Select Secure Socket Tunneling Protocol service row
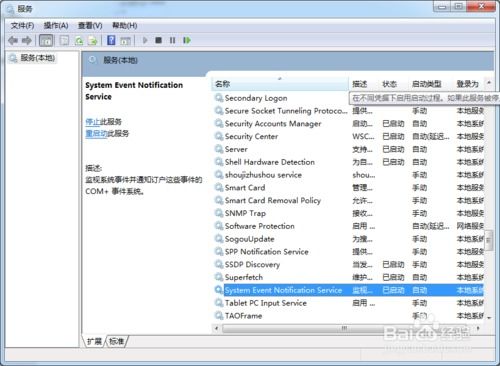 348,111
